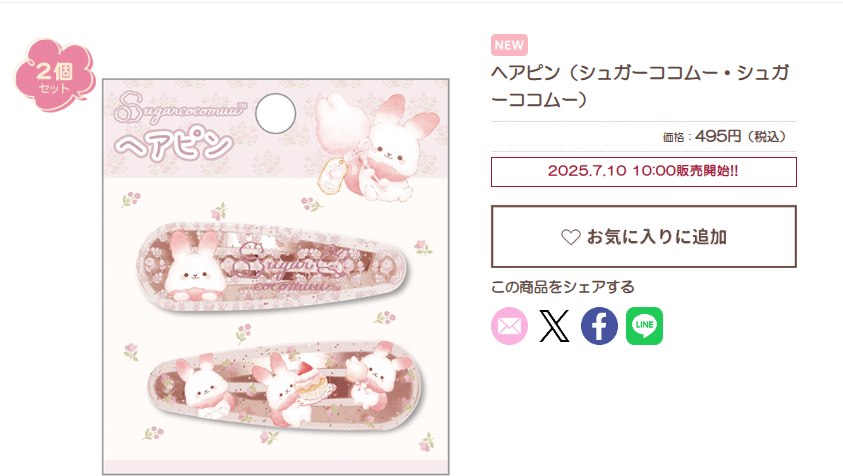843x476 pixels.
Task: Click the bottom three-bunny hair clip in image
Action: tap(285, 385)
